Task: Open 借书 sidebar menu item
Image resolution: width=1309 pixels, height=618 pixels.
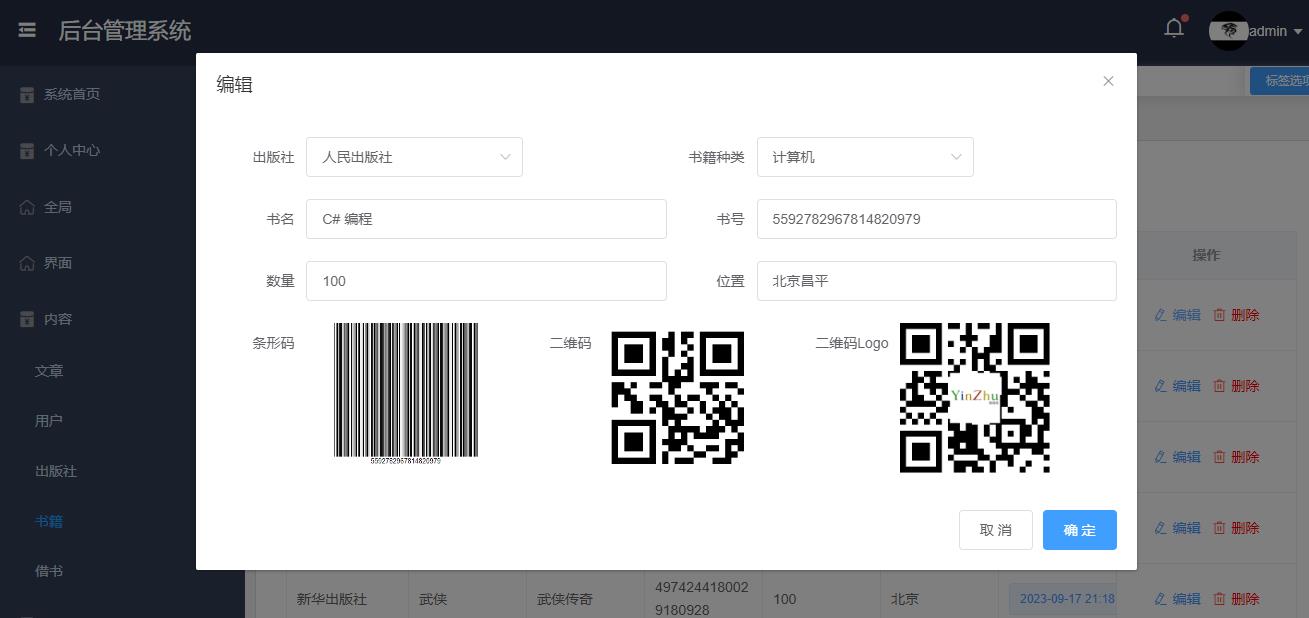Action: 49,571
